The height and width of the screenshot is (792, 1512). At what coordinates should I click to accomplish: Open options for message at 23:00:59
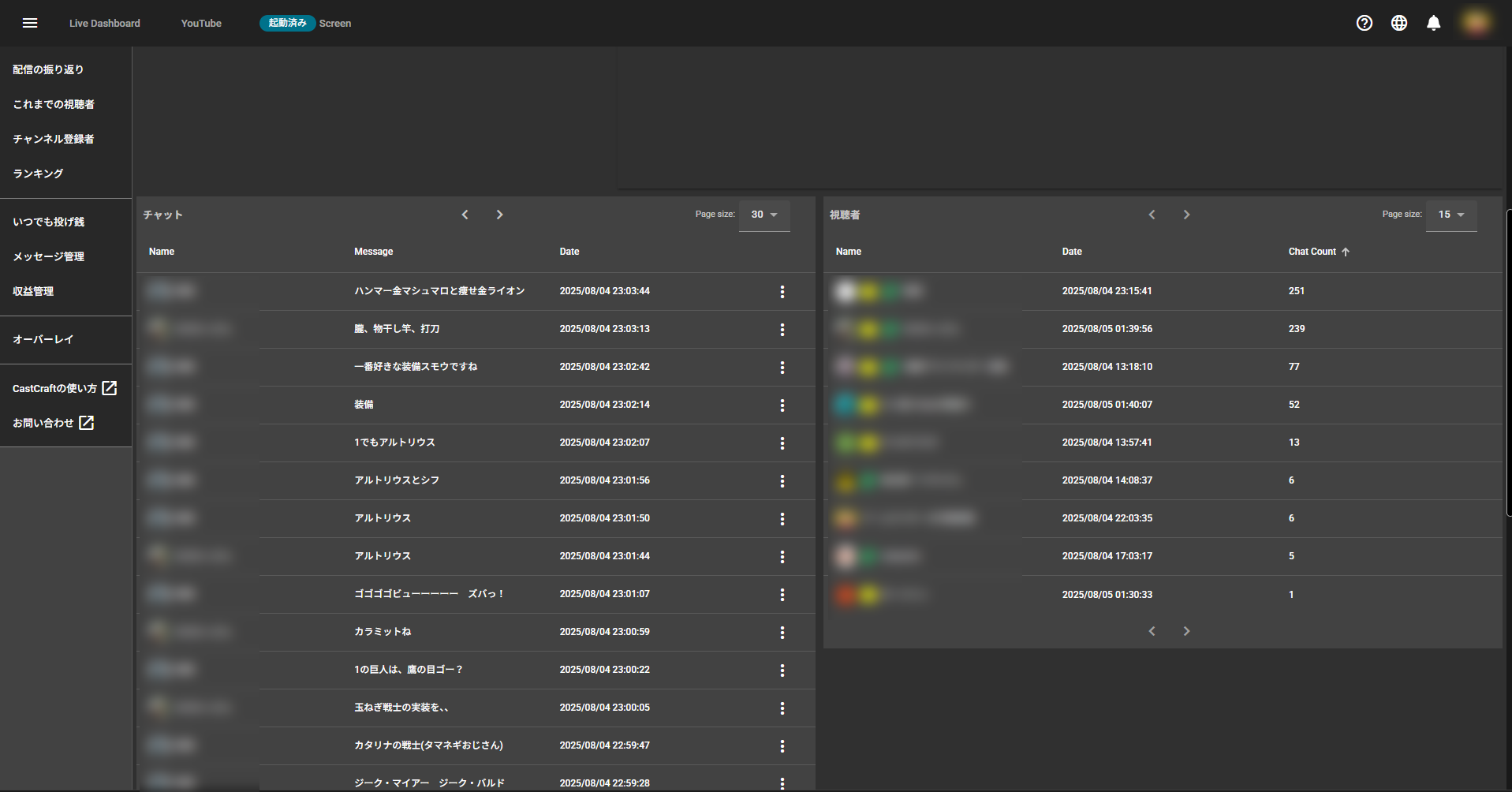pyautogui.click(x=782, y=633)
